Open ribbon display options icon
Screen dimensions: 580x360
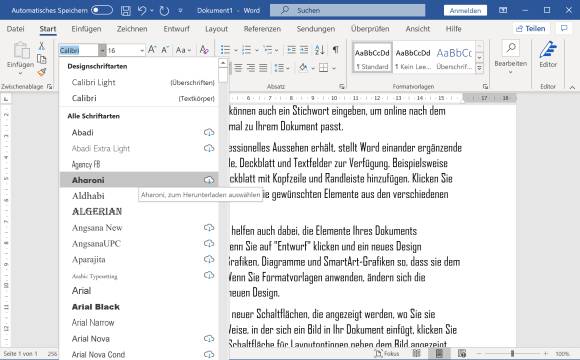[x=503, y=10]
